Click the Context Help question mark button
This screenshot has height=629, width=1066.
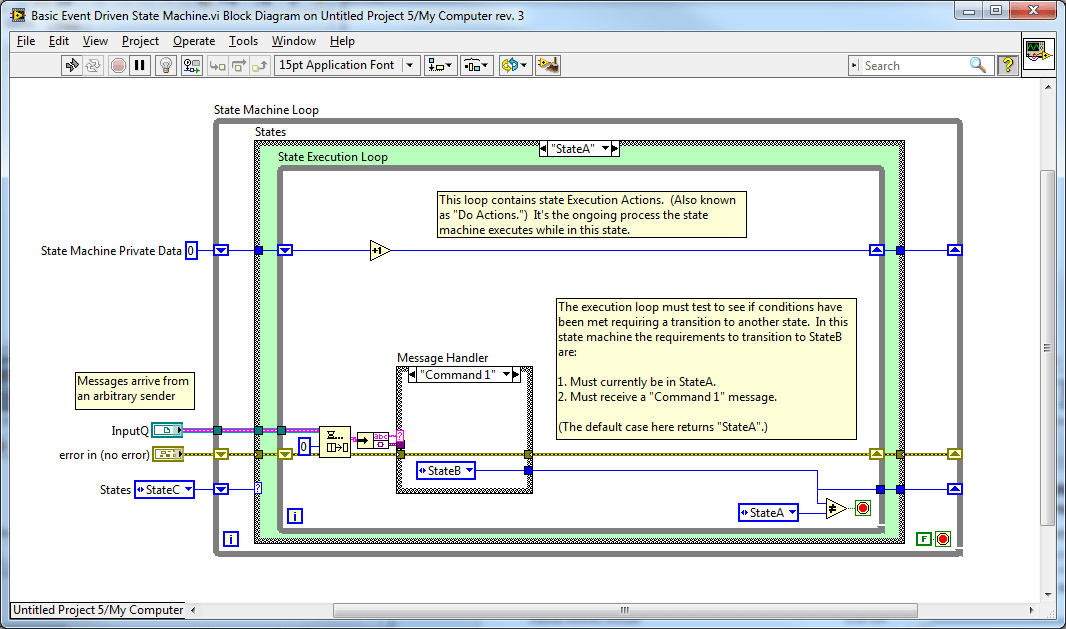[1008, 65]
